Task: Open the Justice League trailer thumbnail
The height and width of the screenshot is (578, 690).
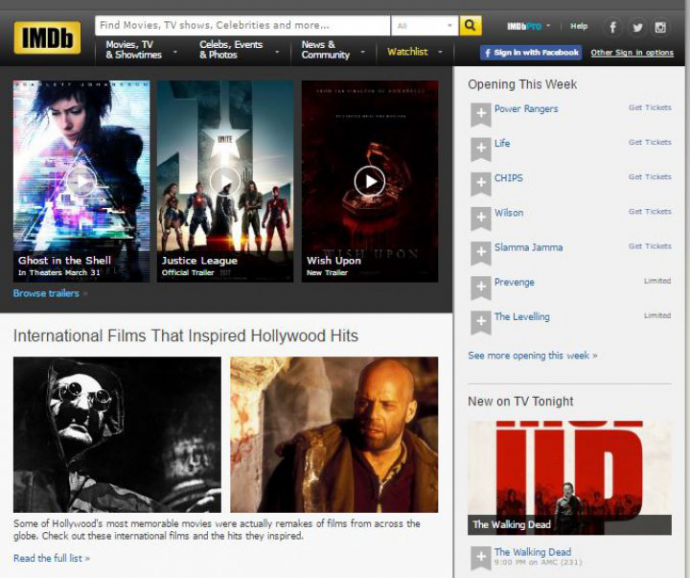Action: pyautogui.click(x=225, y=180)
